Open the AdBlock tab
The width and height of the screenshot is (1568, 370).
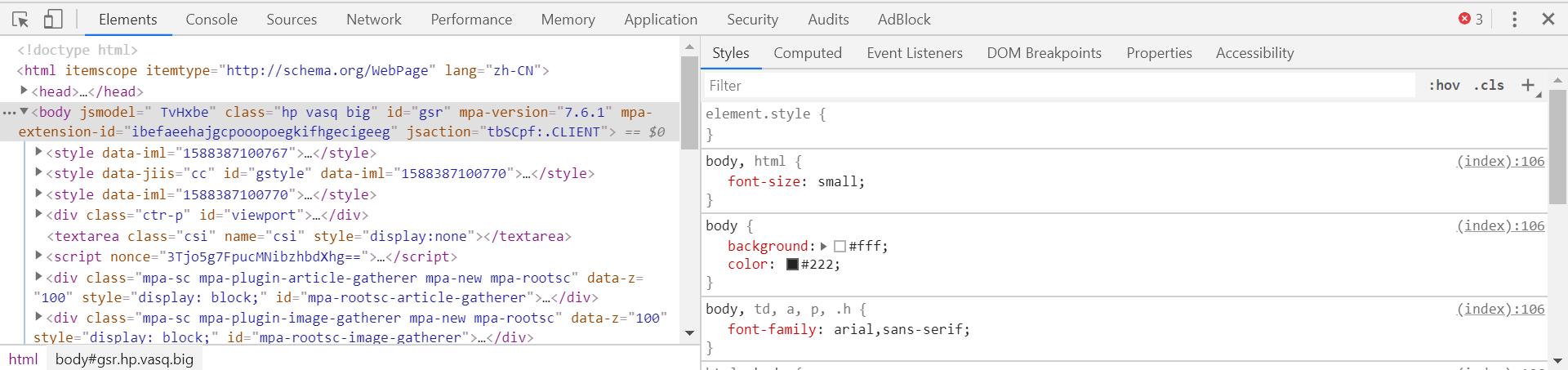[904, 20]
